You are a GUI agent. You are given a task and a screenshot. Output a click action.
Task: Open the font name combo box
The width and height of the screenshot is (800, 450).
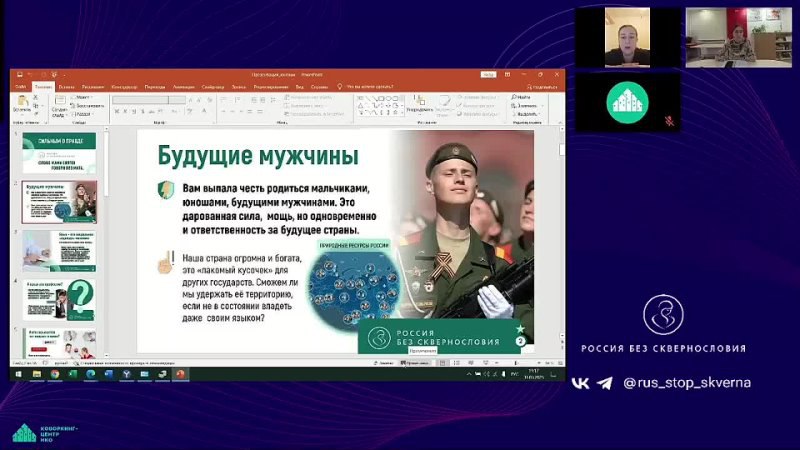coord(141,99)
